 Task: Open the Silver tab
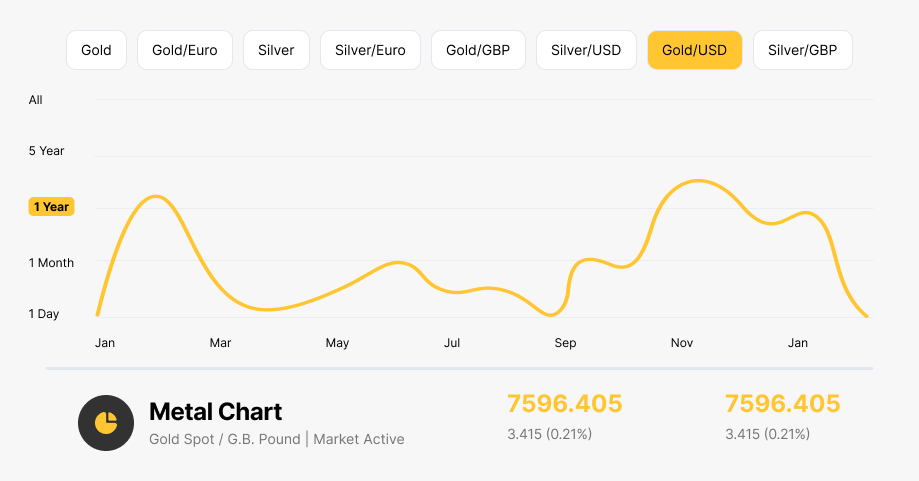pyautogui.click(x=276, y=50)
